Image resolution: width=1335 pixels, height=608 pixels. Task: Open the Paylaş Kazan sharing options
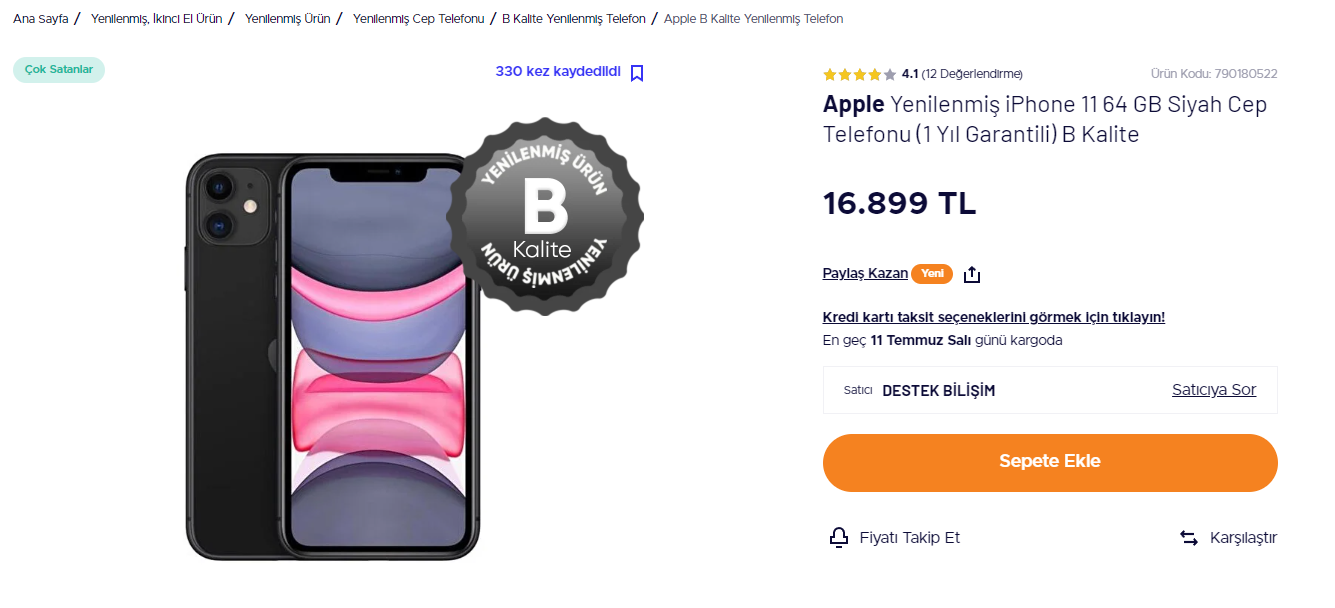pos(865,273)
